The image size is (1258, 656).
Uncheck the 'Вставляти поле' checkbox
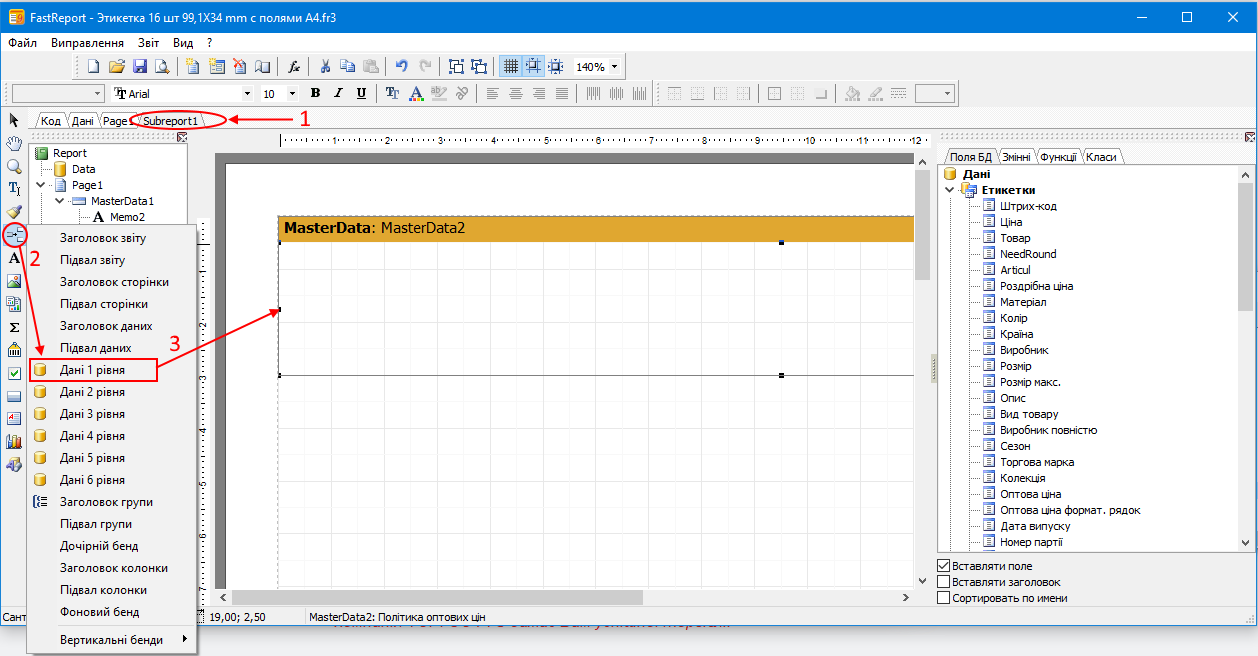943,566
